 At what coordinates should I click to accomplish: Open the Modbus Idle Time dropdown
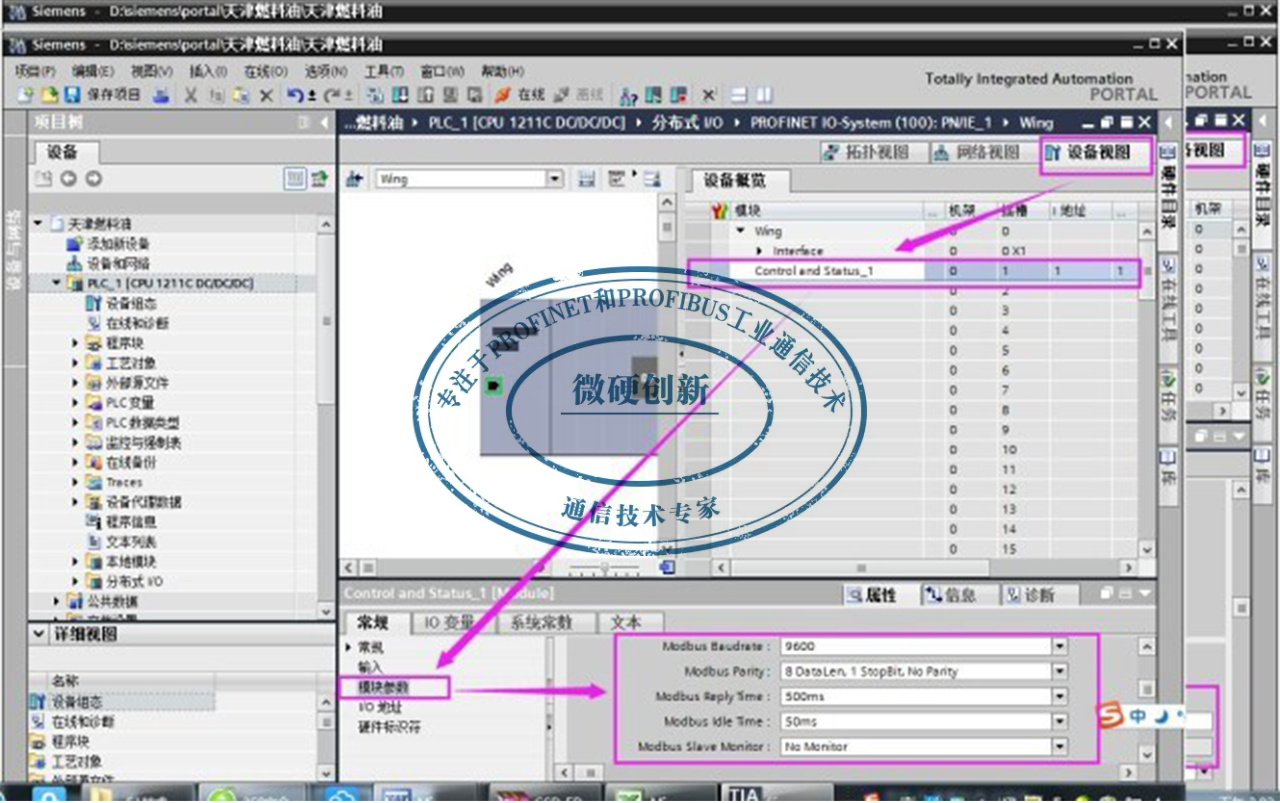[1060, 722]
